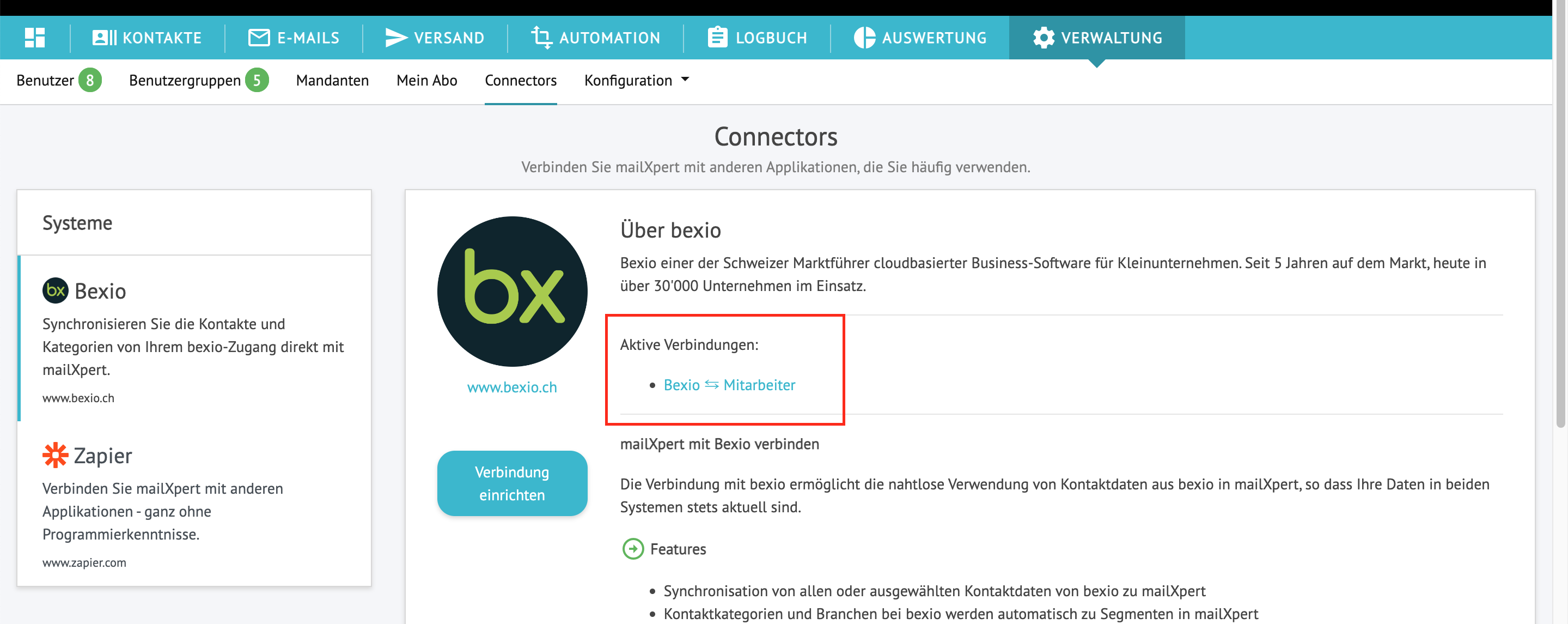Click the mailXpert mit Bexio verbinden text
Image resolution: width=1568 pixels, height=624 pixels.
[x=719, y=444]
